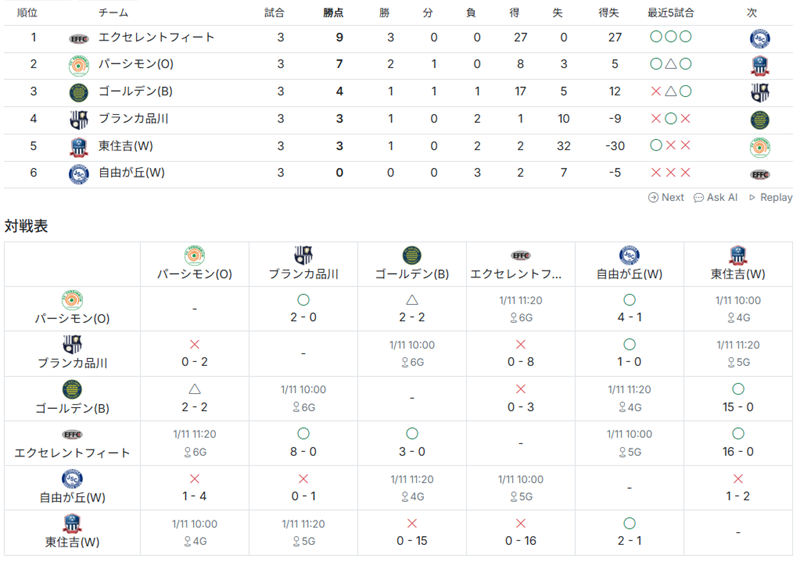Click next-opponent logo in the sixth-place standings row
The width and height of the screenshot is (800, 562).
click(x=760, y=174)
